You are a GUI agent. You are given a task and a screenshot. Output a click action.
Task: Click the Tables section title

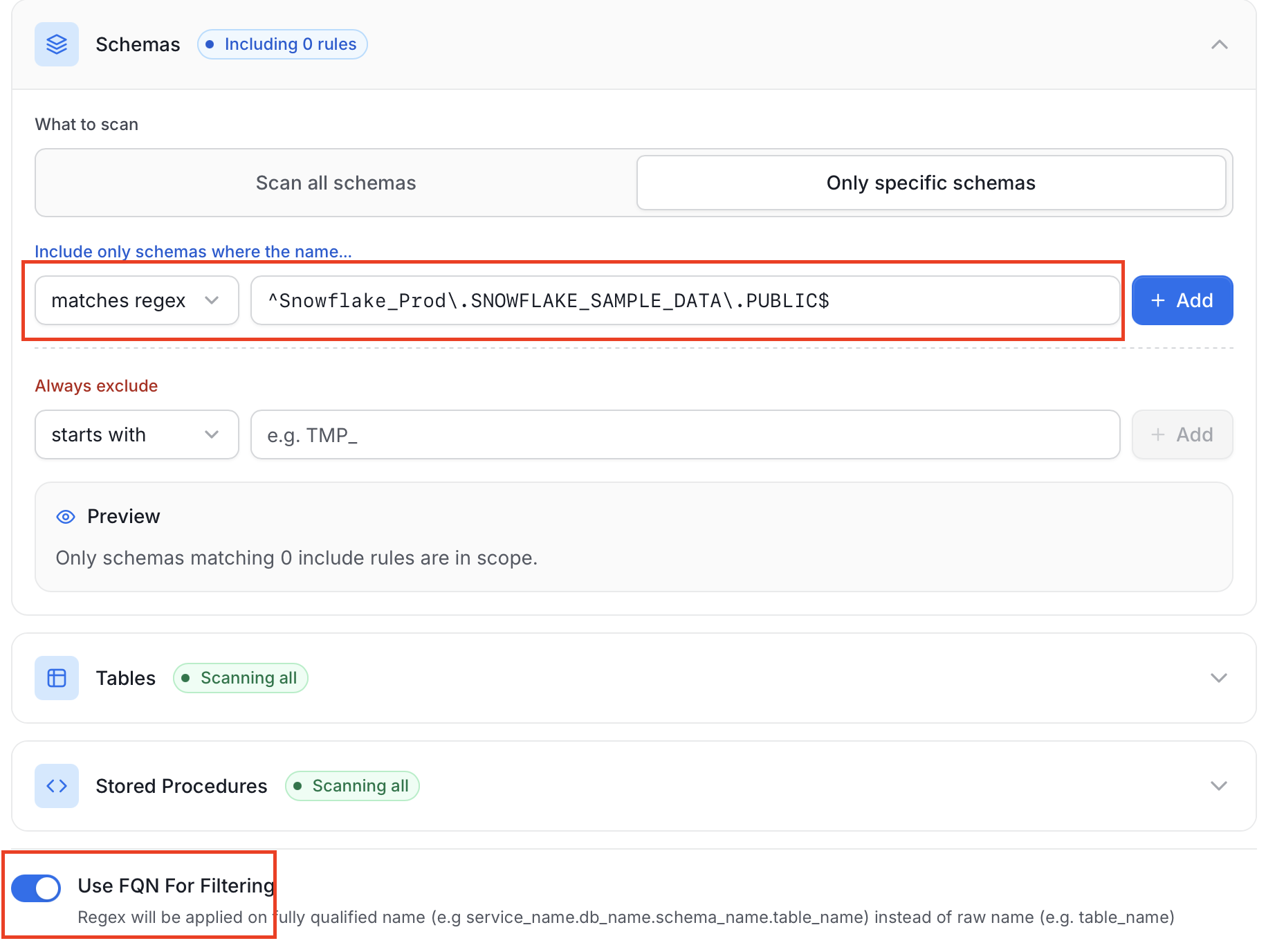[125, 678]
